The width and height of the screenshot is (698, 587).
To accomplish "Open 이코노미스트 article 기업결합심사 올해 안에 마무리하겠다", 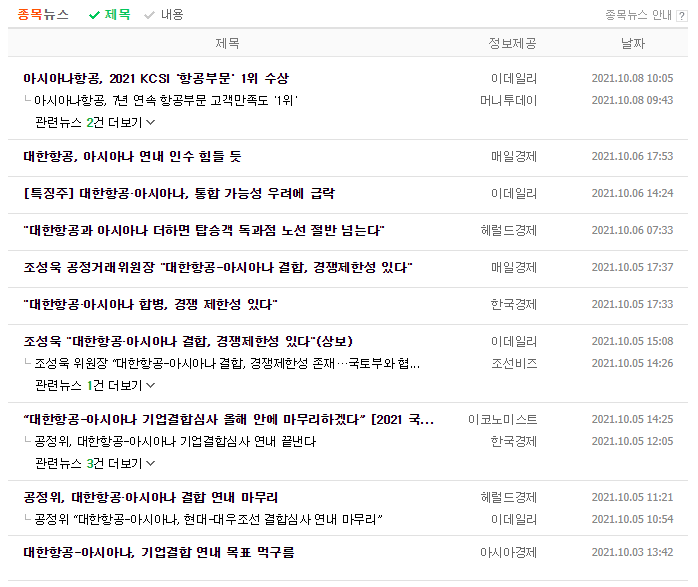I will [x=228, y=420].
